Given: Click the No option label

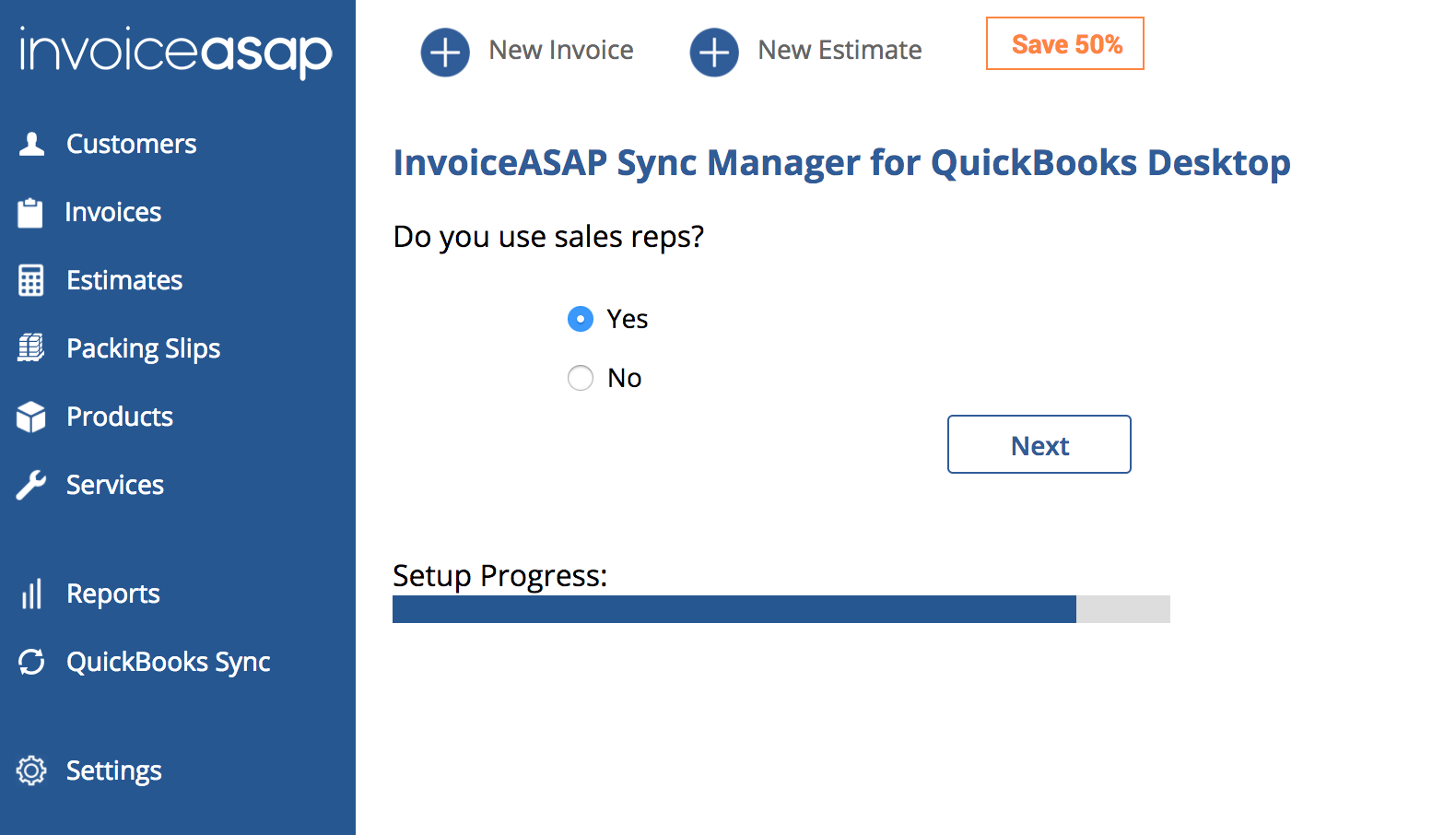Looking at the screenshot, I should click(x=625, y=378).
